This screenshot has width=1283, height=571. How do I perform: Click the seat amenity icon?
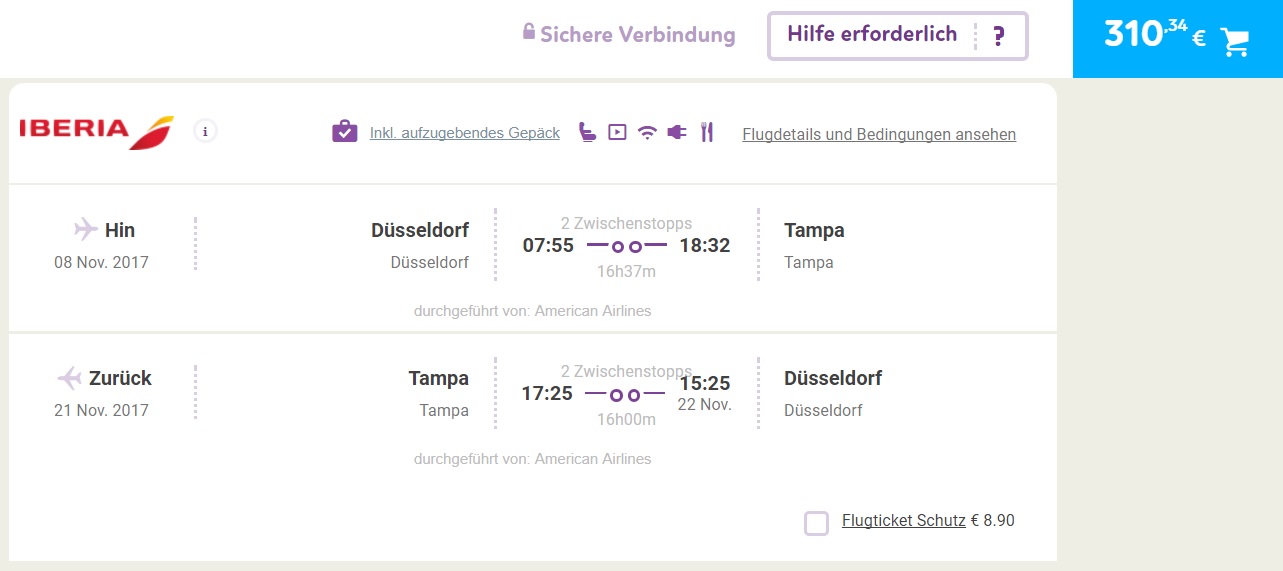[x=588, y=132]
